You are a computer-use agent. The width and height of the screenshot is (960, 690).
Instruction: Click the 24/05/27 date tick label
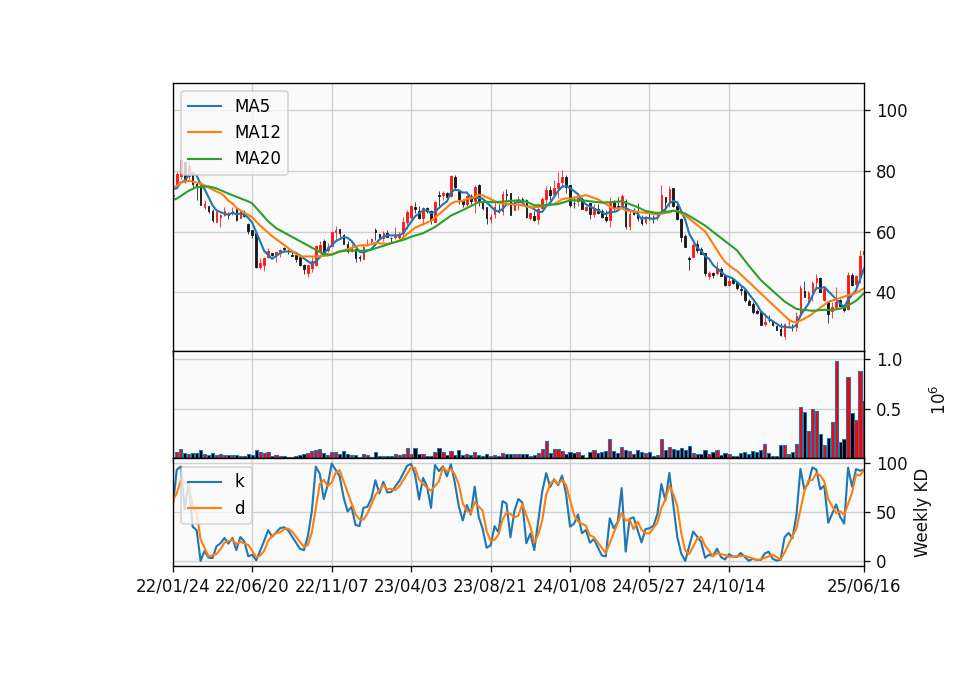click(649, 586)
